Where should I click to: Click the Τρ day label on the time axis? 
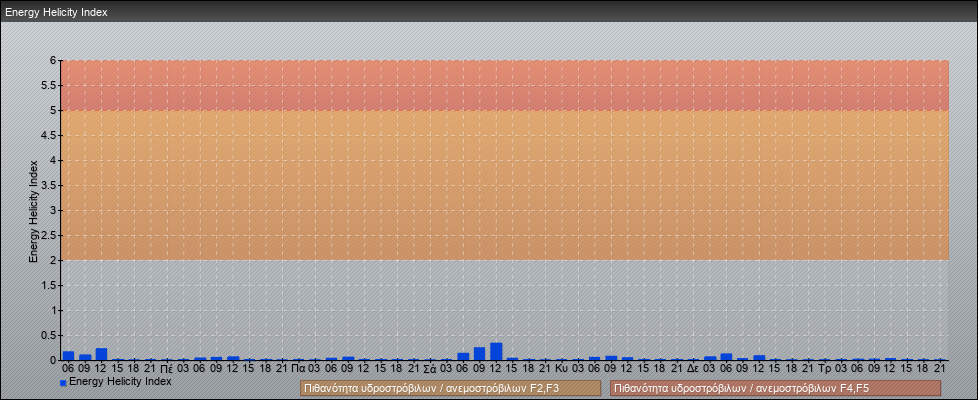point(824,369)
